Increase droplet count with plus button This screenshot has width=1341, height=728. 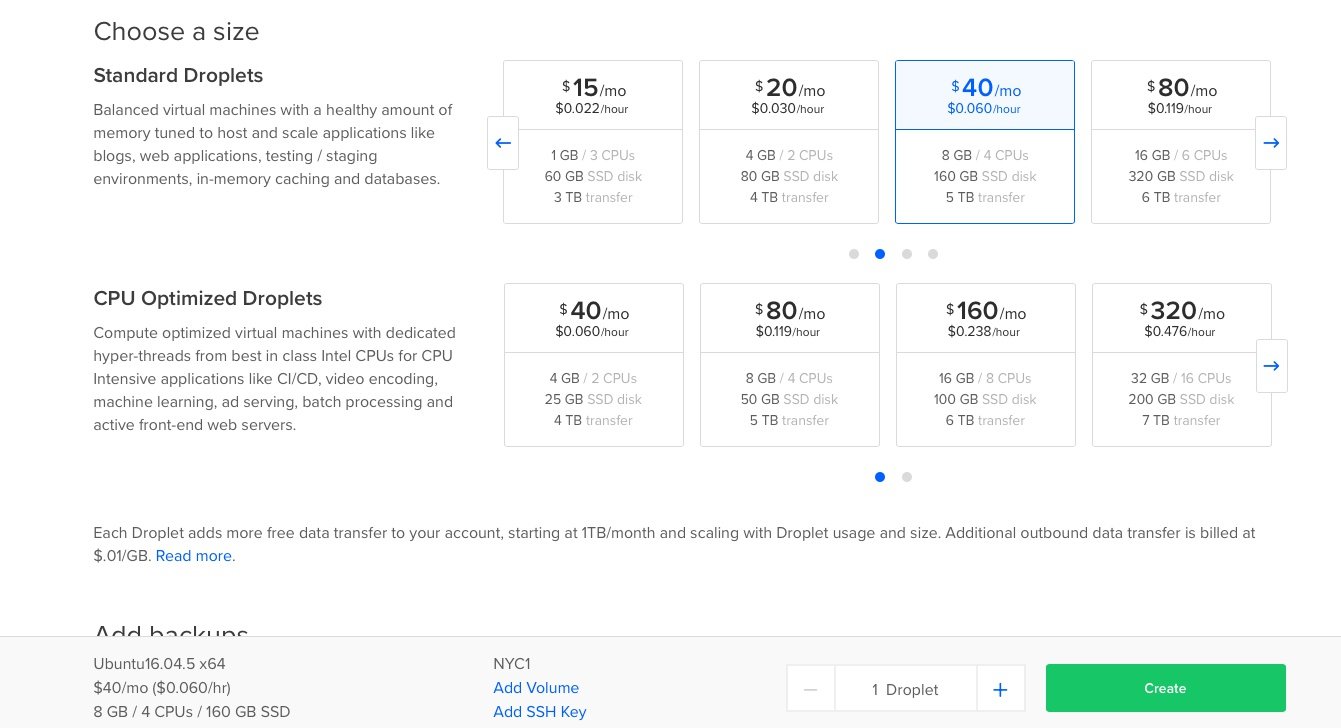point(1000,689)
